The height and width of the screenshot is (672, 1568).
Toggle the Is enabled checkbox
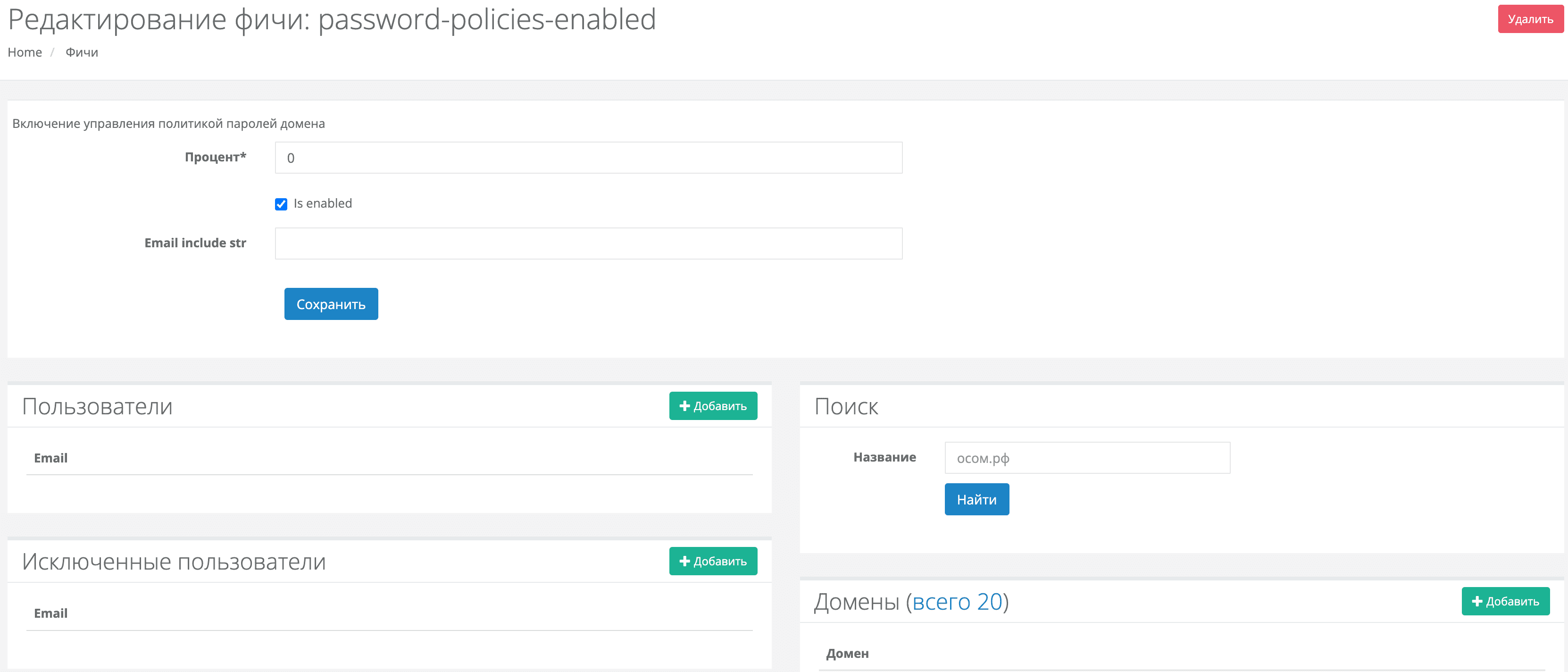pos(281,204)
